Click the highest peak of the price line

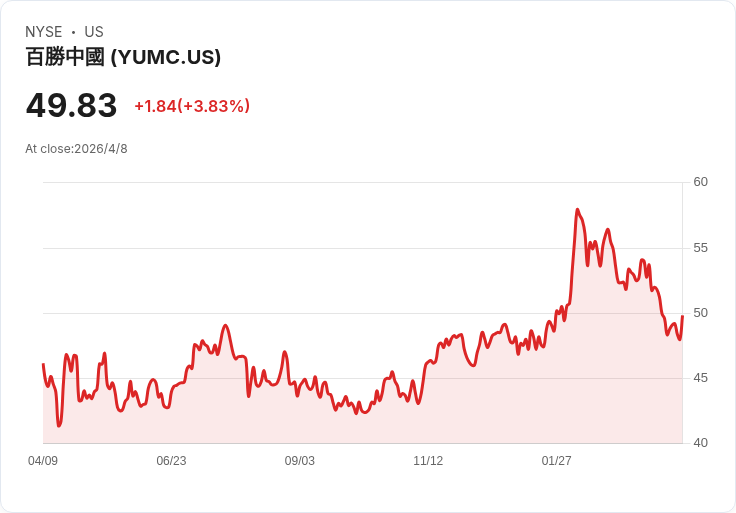pos(577,210)
